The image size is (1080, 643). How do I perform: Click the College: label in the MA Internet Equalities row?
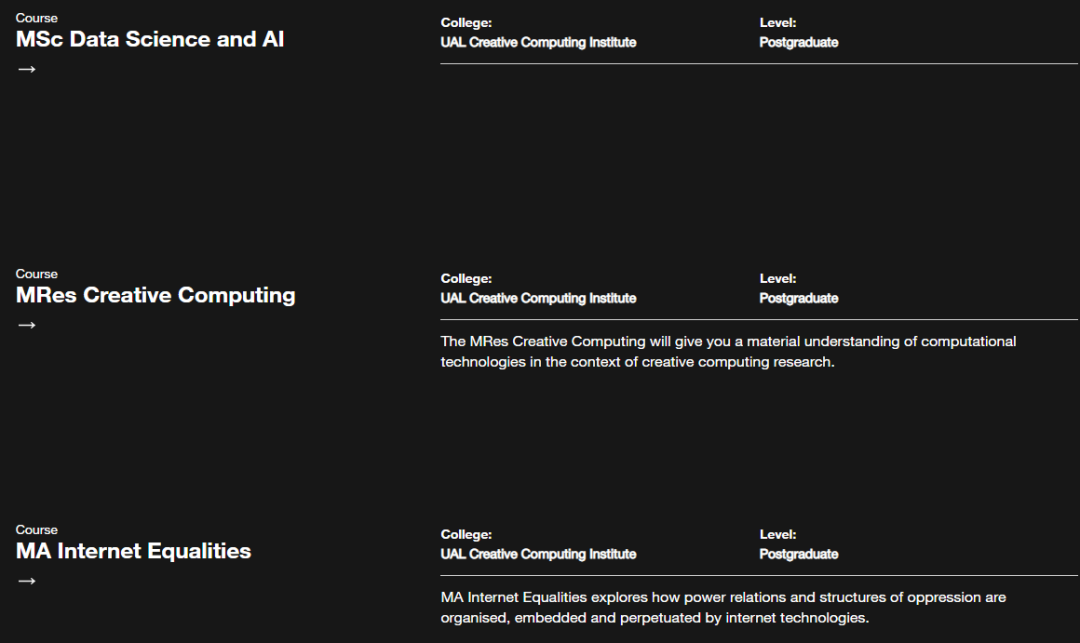coord(466,535)
